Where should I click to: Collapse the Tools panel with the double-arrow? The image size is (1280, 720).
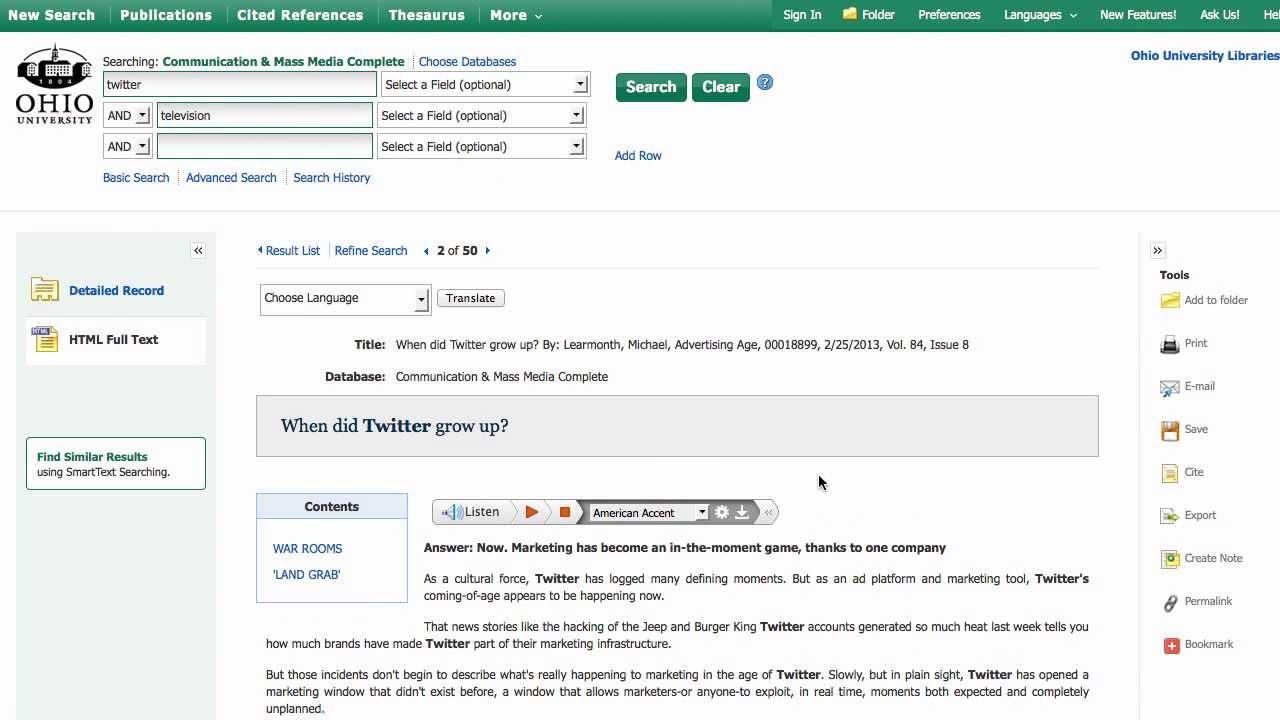pos(1157,251)
